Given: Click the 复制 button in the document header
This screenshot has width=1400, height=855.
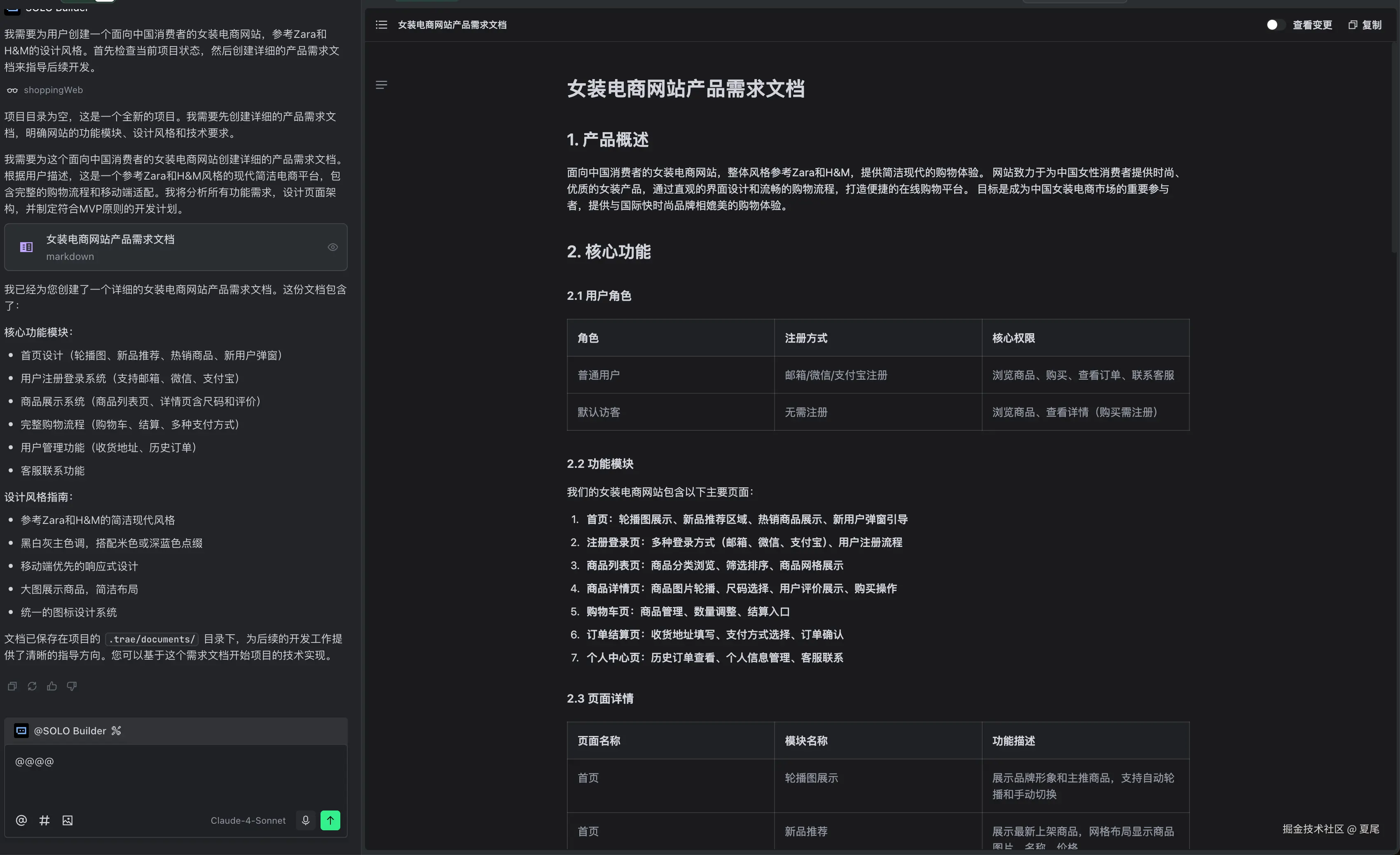Looking at the screenshot, I should (1365, 24).
